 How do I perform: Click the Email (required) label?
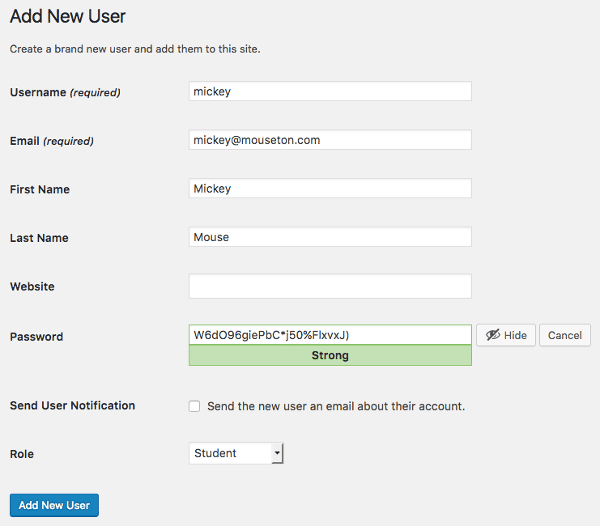(x=52, y=141)
